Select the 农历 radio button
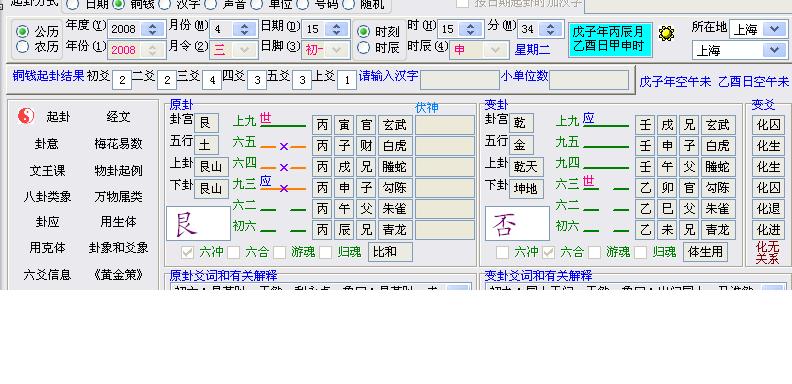Screen dimensions: 792x384 click(22, 47)
